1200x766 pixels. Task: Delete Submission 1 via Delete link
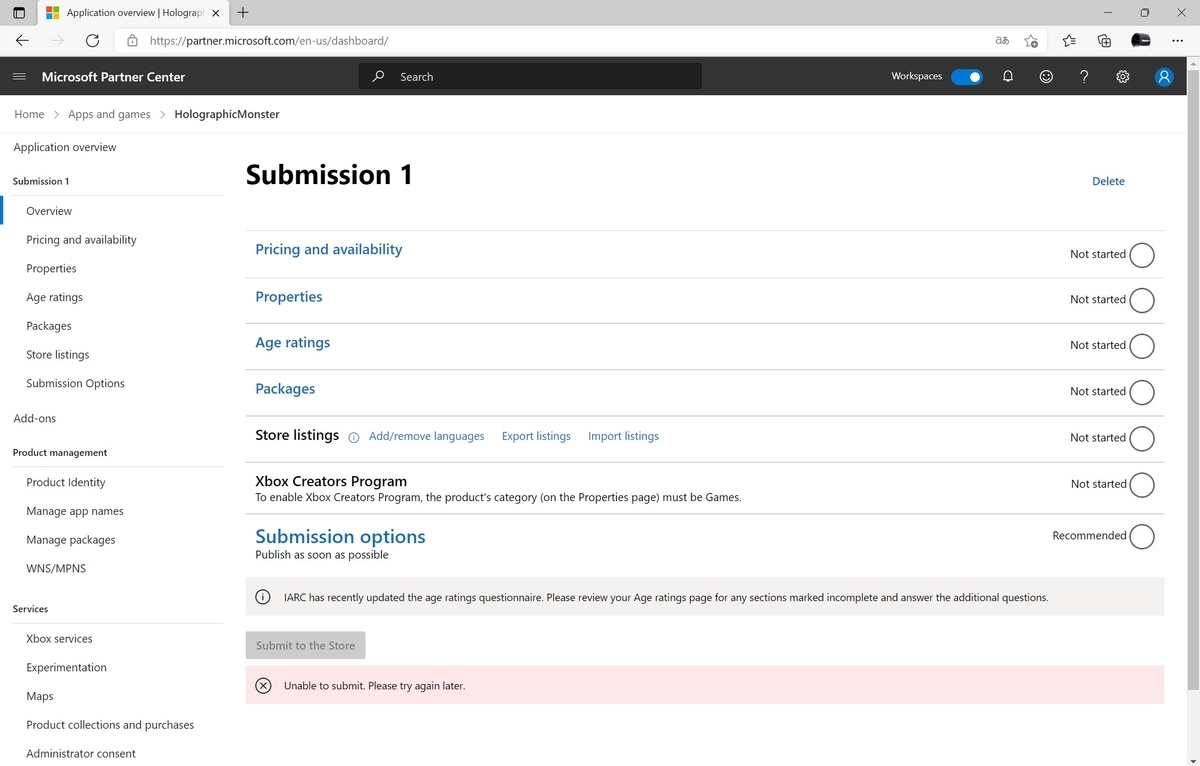point(1108,181)
